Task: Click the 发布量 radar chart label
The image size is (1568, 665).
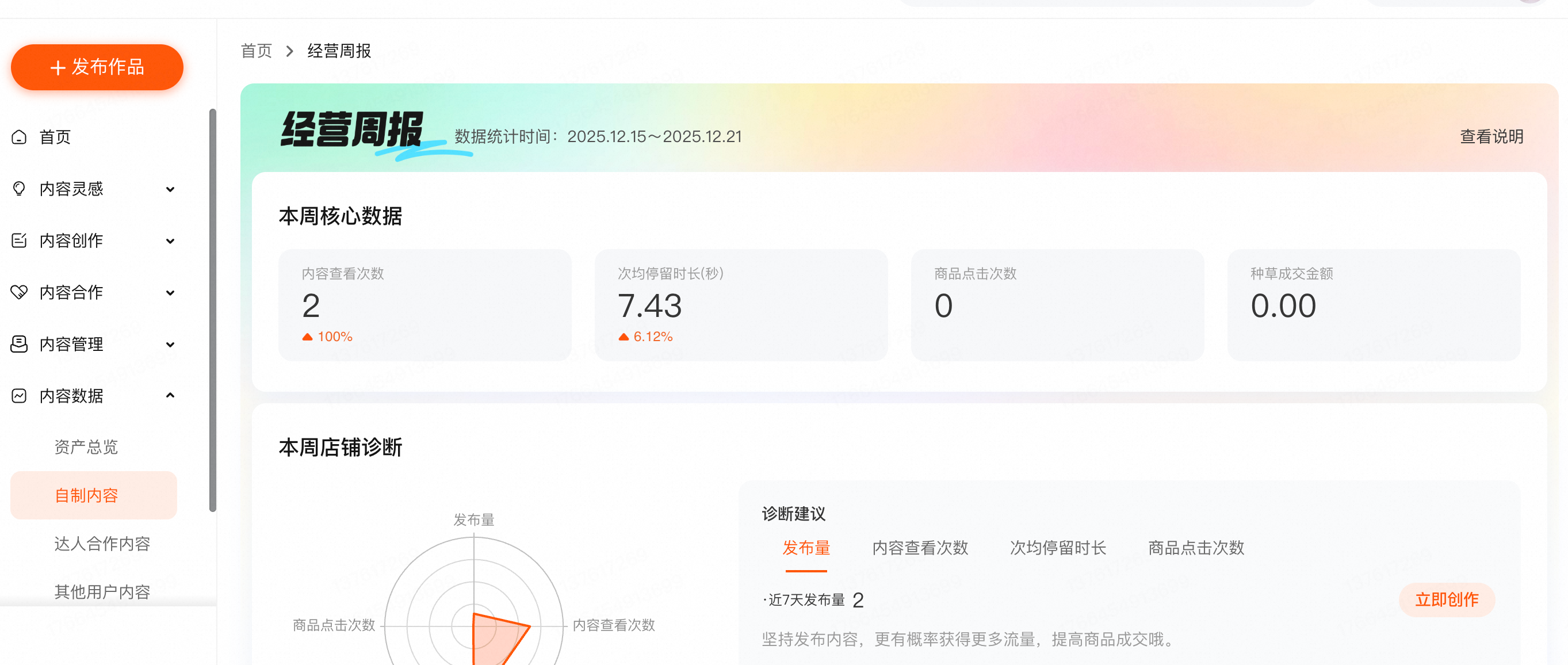Action: [x=474, y=520]
